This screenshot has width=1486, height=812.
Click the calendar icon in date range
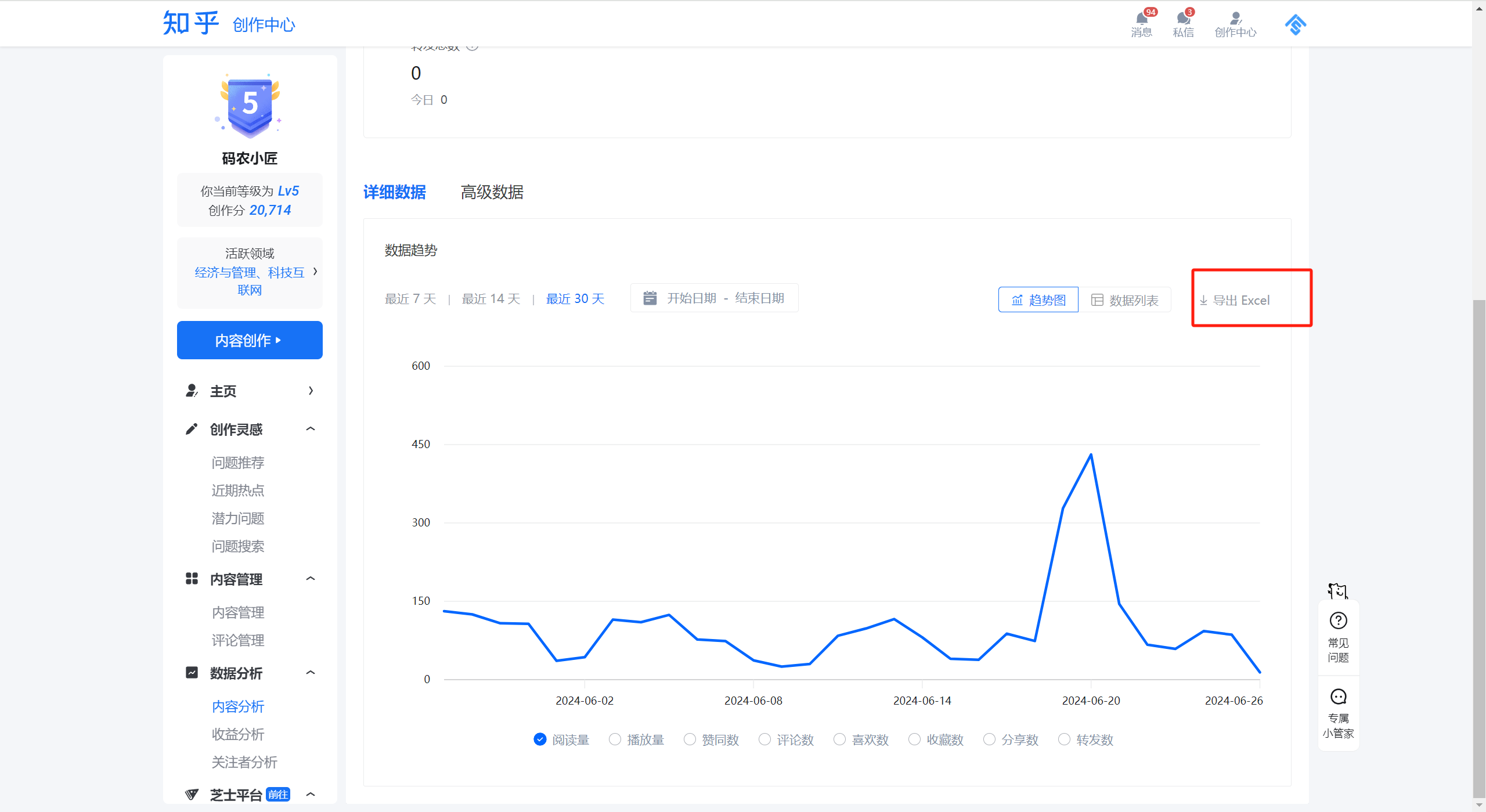(650, 298)
